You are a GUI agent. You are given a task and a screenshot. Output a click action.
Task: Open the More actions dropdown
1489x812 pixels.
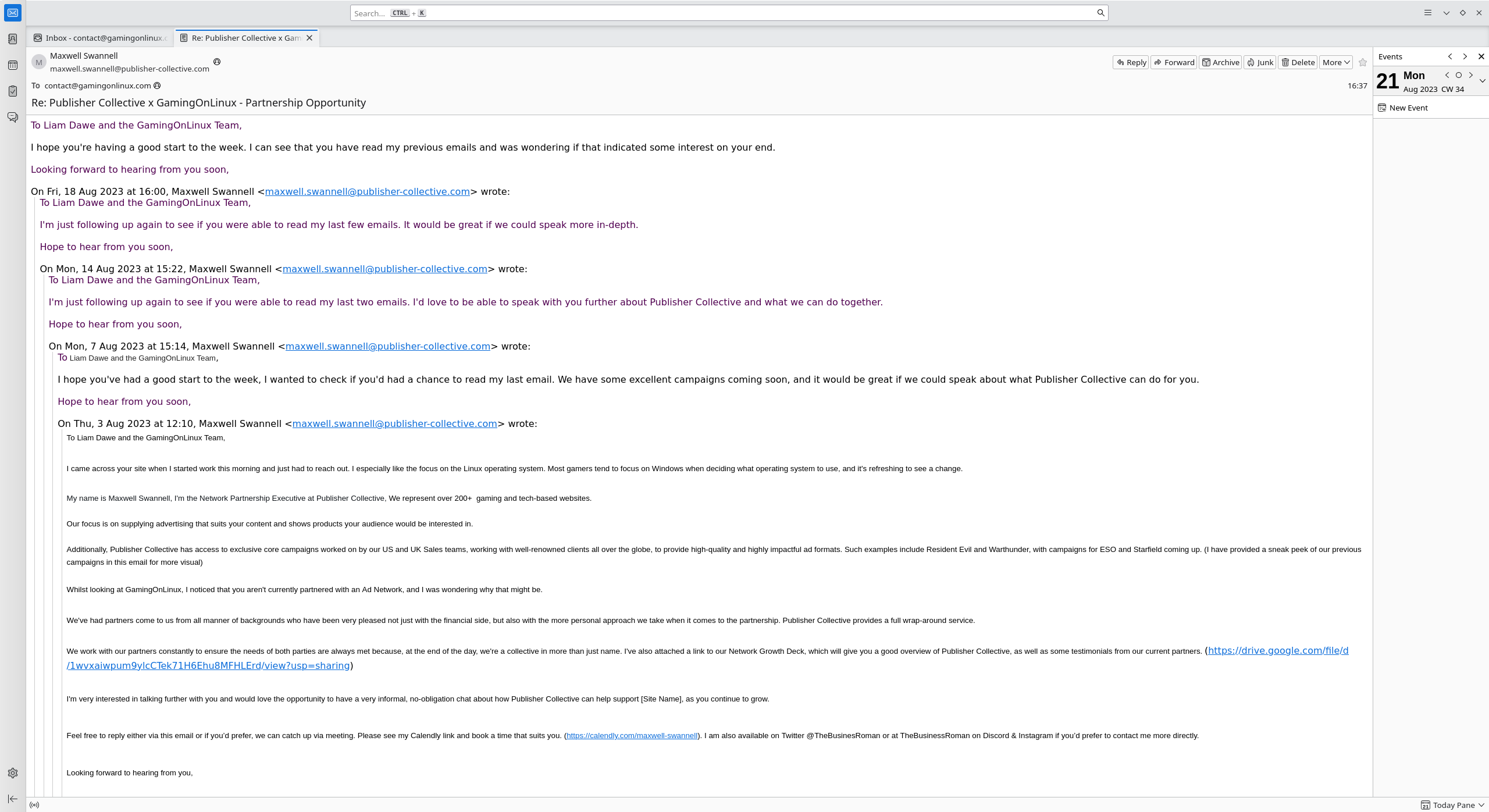tap(1335, 62)
